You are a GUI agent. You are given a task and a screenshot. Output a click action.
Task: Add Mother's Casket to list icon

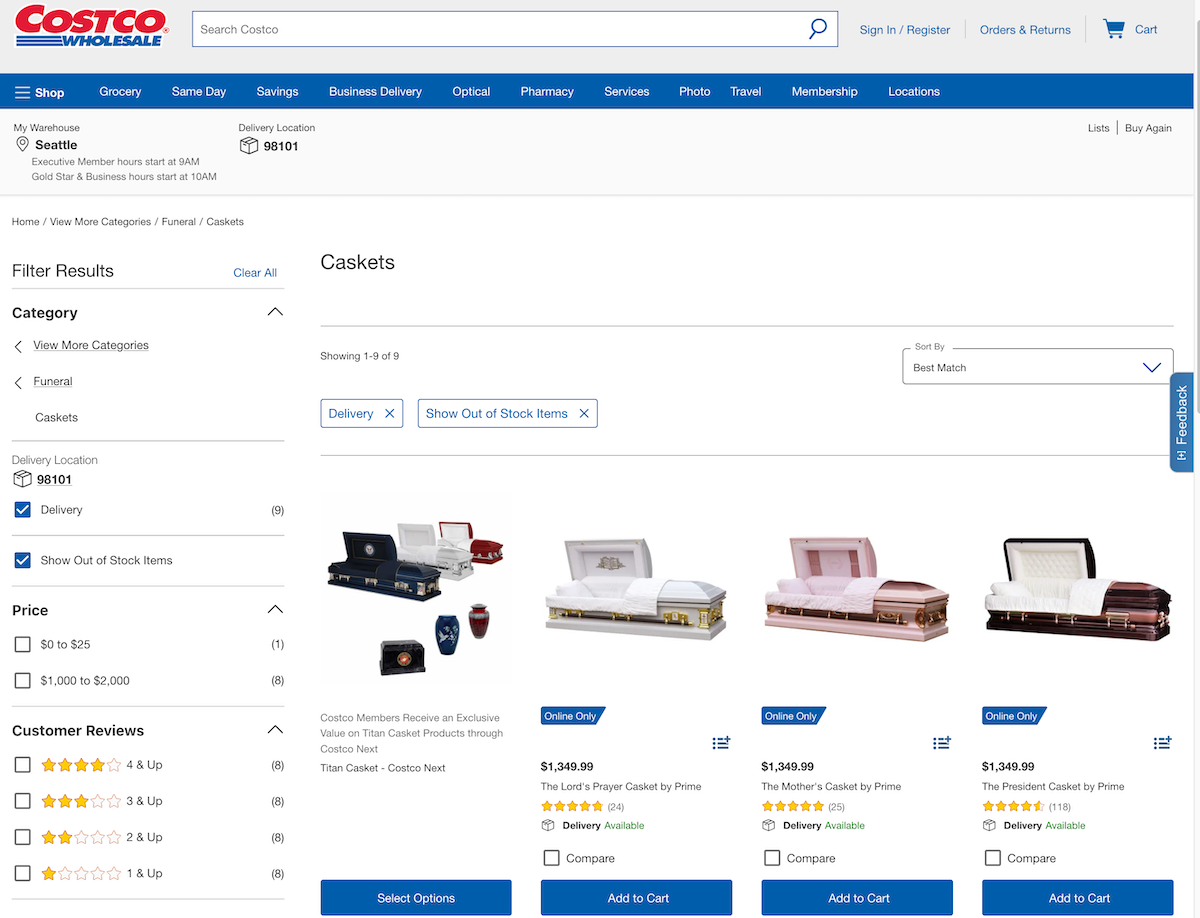(x=942, y=743)
